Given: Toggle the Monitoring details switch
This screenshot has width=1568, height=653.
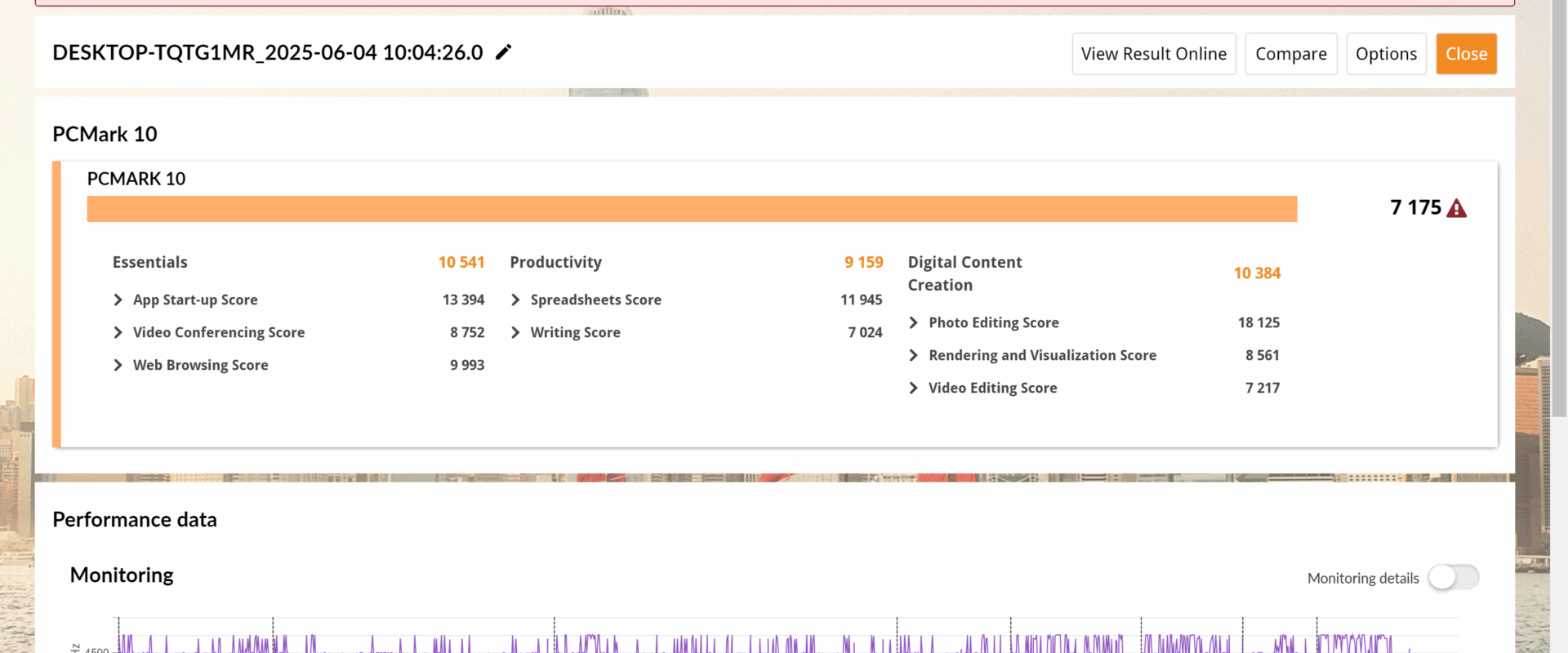Looking at the screenshot, I should (x=1454, y=577).
